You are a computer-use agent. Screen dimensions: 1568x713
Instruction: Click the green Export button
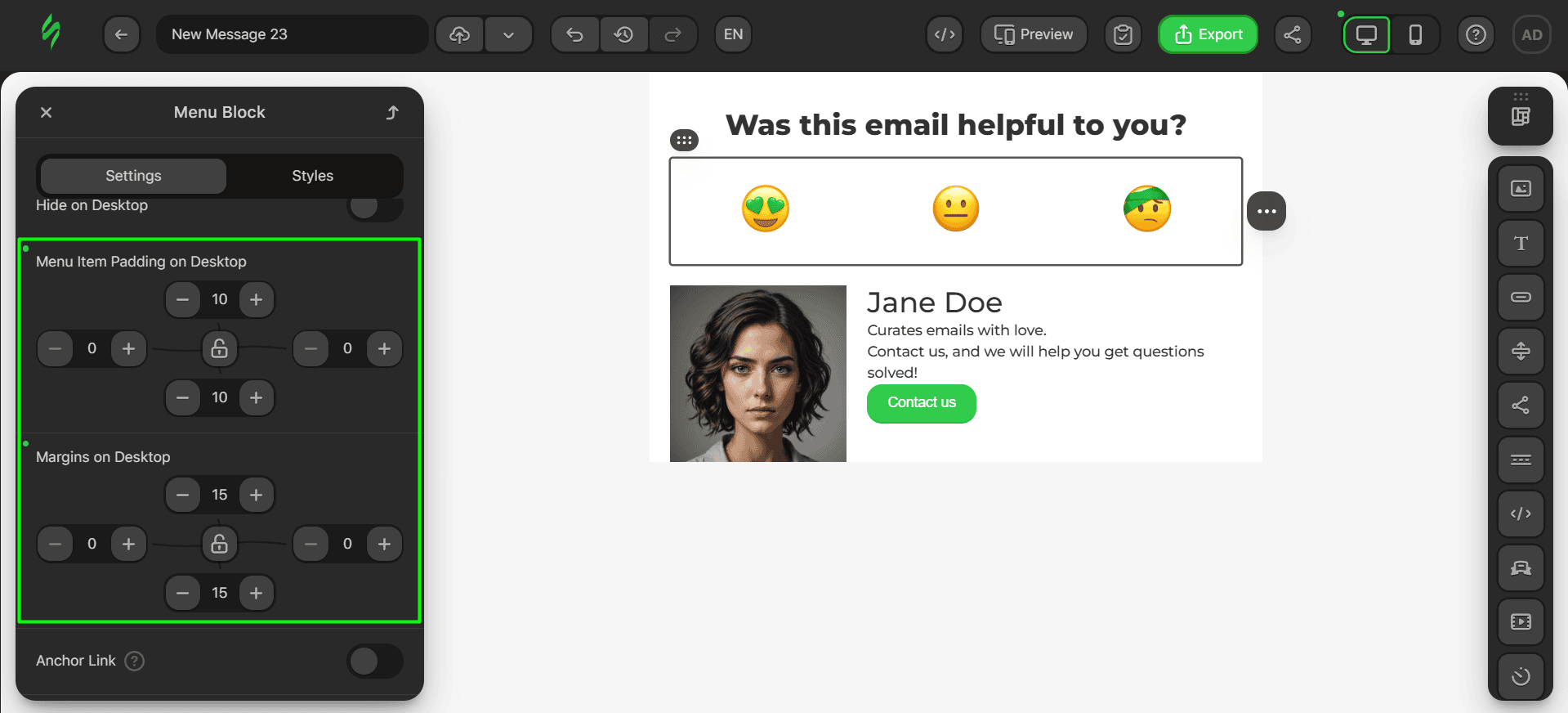tap(1208, 34)
